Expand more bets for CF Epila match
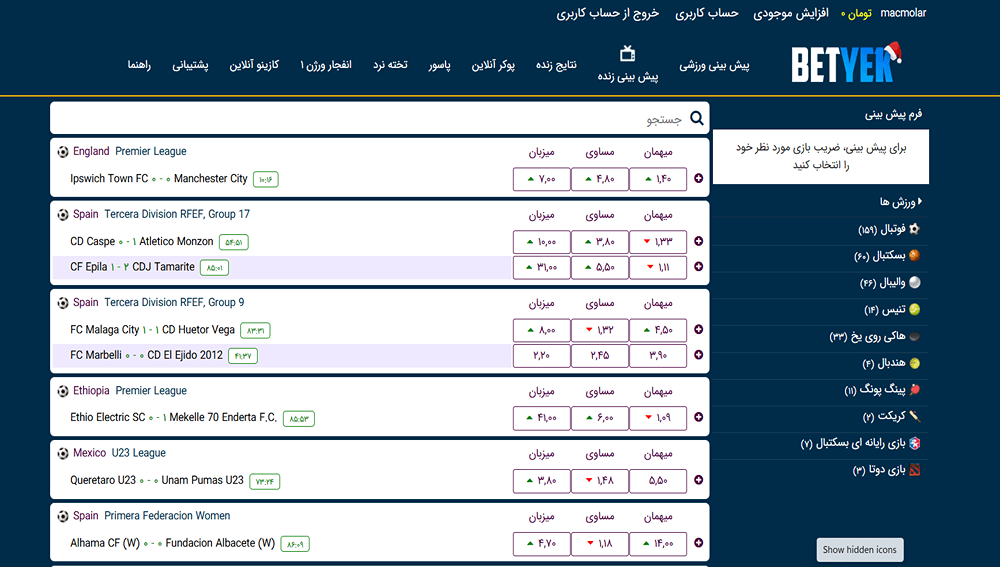Screen dimensions: 1000x567 click(698, 267)
